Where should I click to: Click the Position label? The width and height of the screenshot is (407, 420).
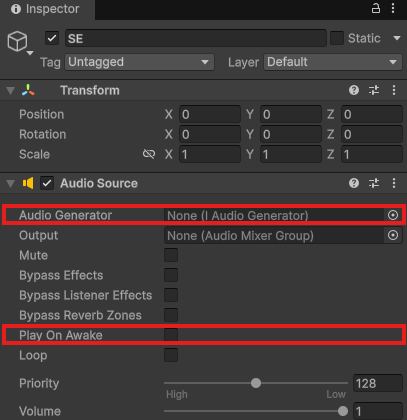coord(41,114)
